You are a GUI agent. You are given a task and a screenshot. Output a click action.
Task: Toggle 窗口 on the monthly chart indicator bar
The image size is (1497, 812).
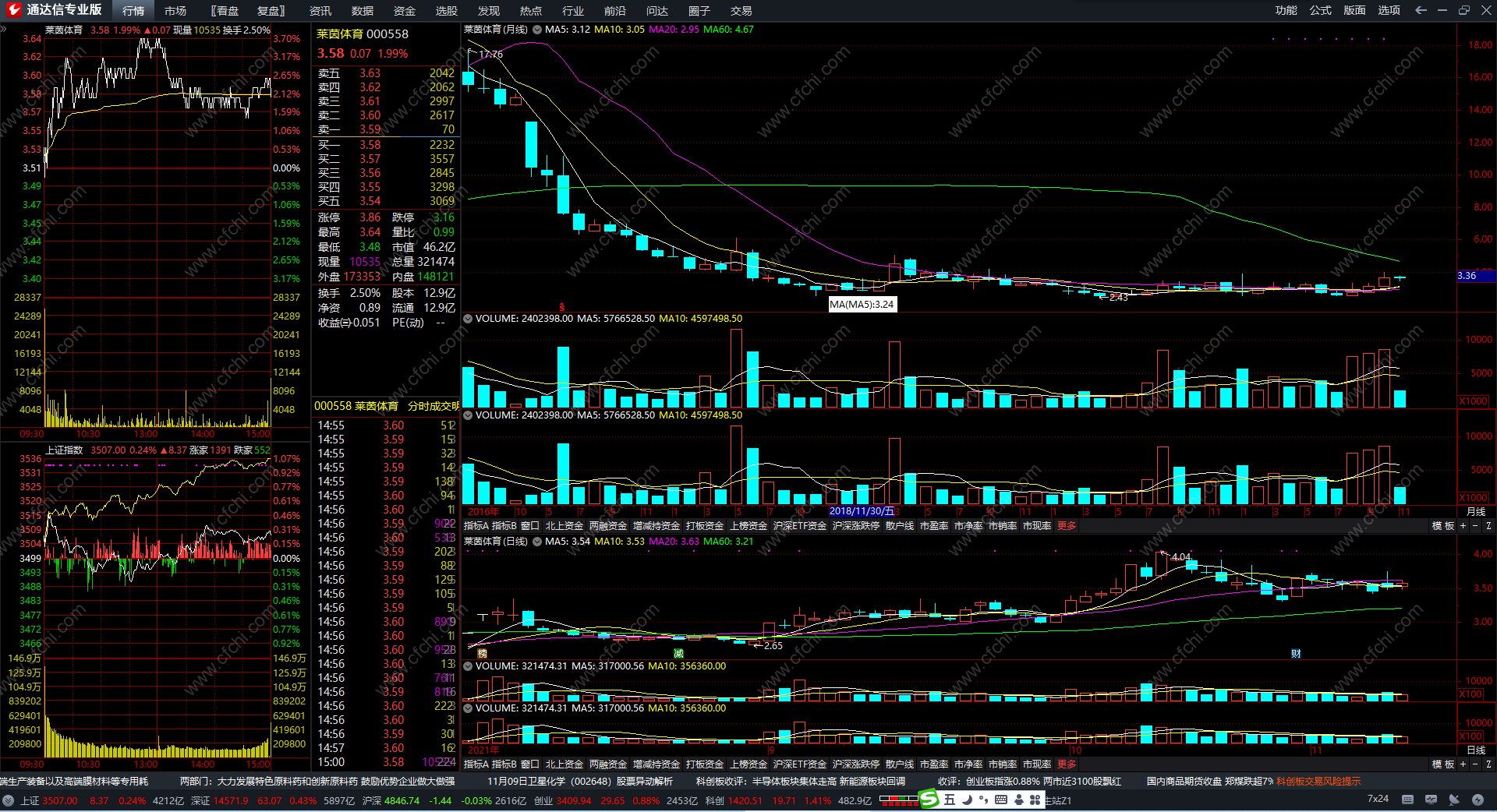[x=530, y=526]
